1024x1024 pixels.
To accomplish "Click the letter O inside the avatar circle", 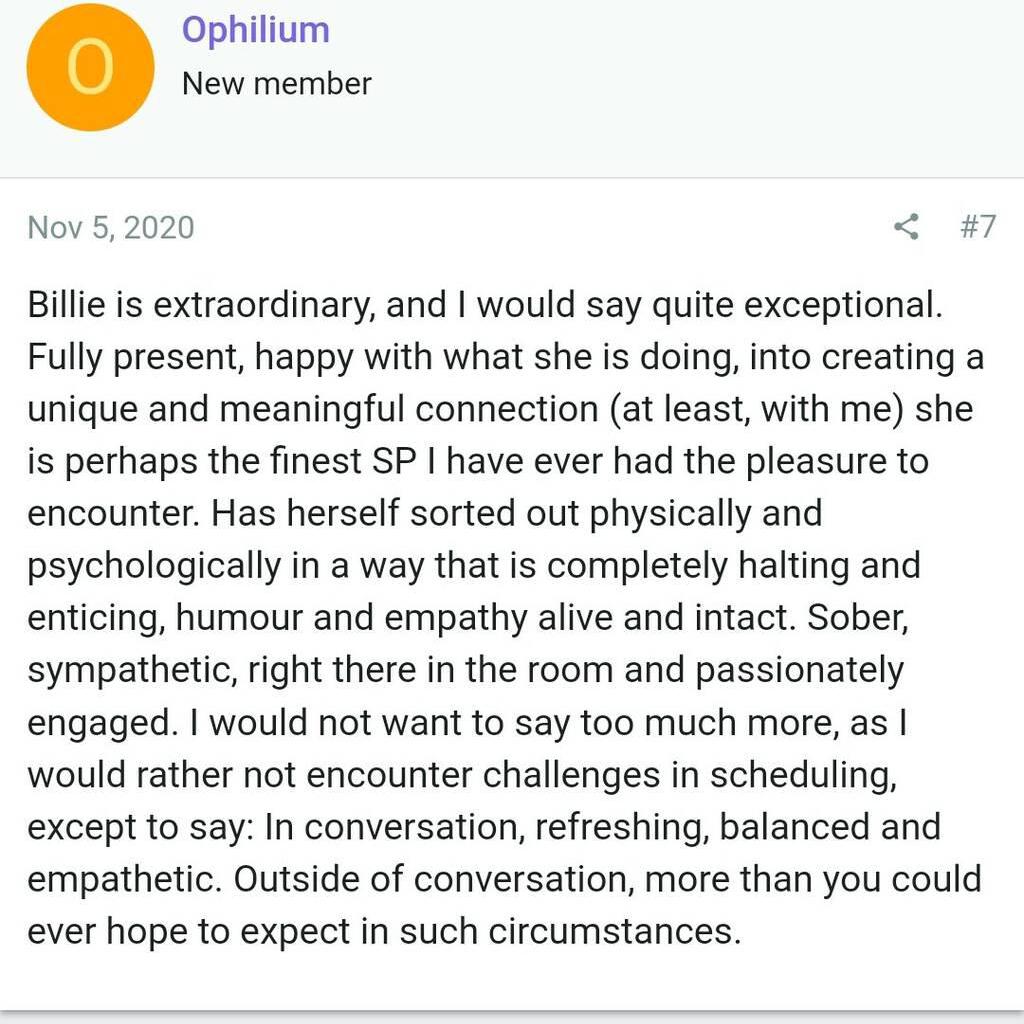I will click(x=90, y=67).
